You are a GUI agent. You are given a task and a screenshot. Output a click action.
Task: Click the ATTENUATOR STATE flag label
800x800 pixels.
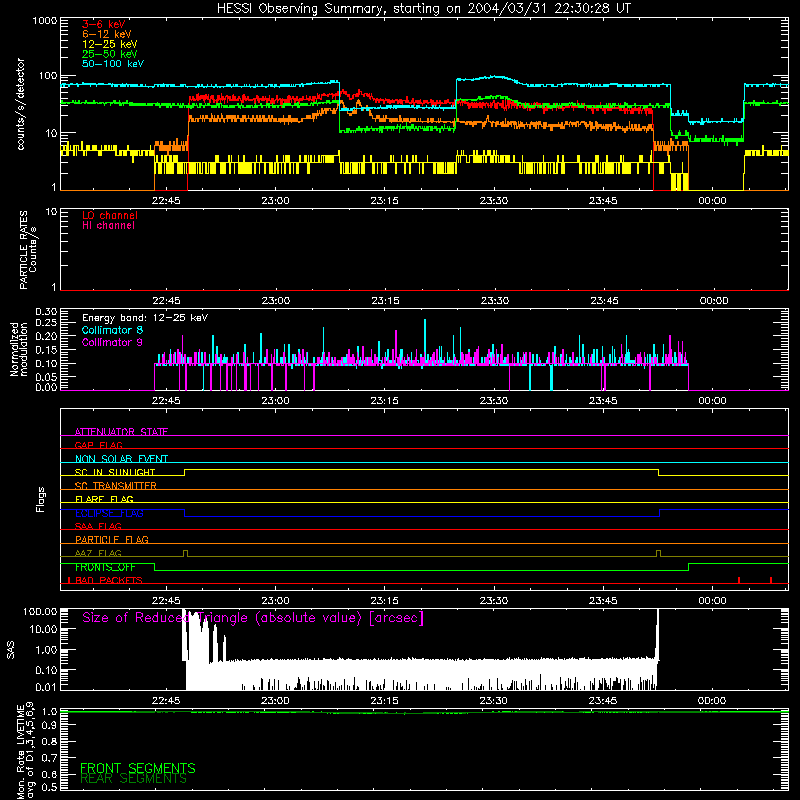[x=121, y=432]
